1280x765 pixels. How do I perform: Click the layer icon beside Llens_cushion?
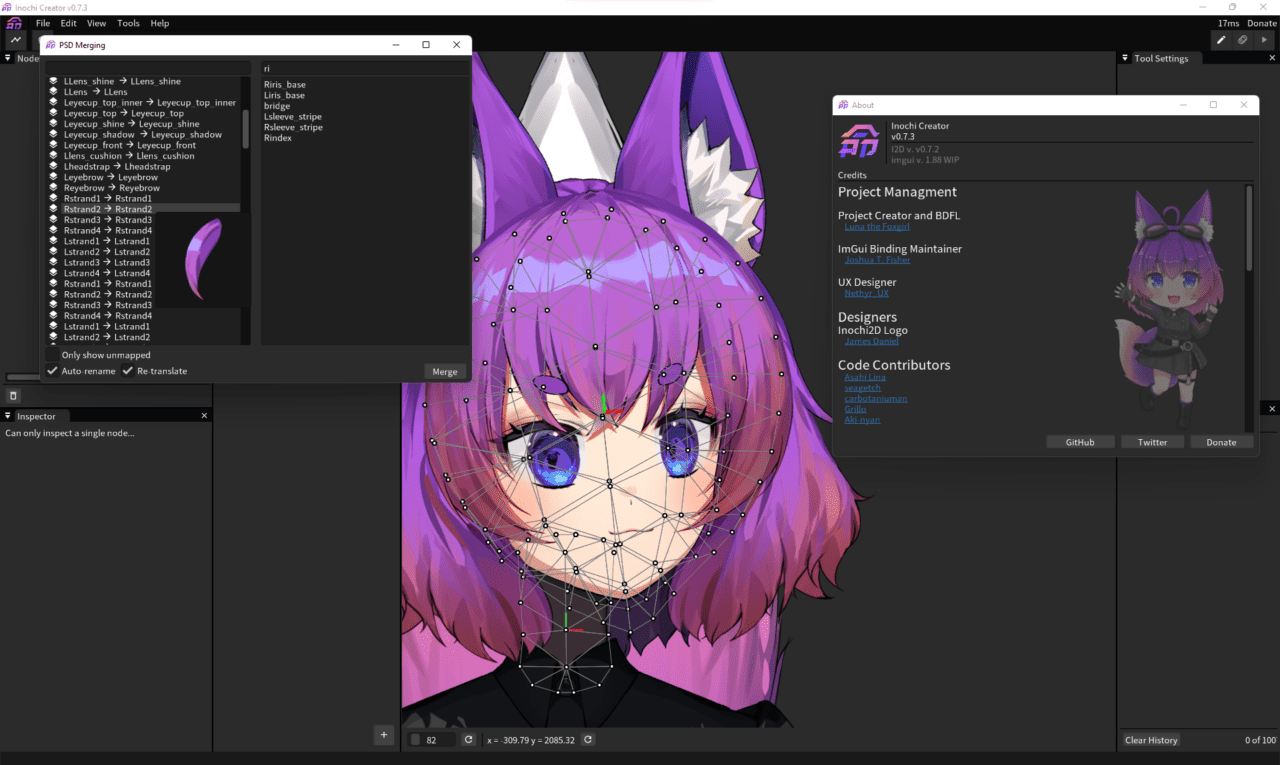[x=54, y=156]
